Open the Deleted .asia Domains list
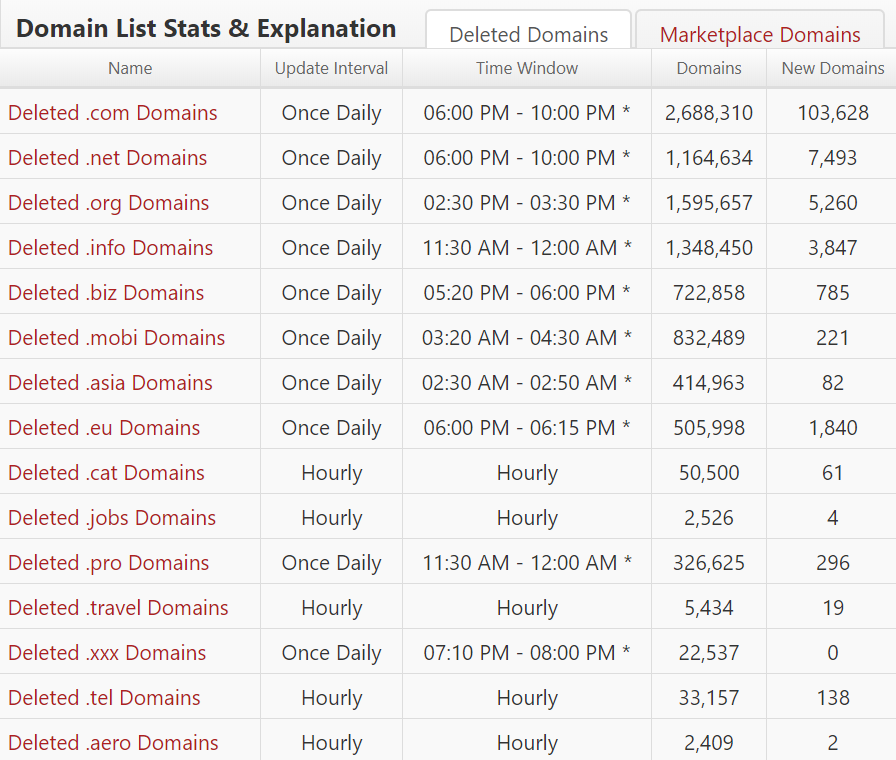This screenshot has height=760, width=896. point(110,383)
